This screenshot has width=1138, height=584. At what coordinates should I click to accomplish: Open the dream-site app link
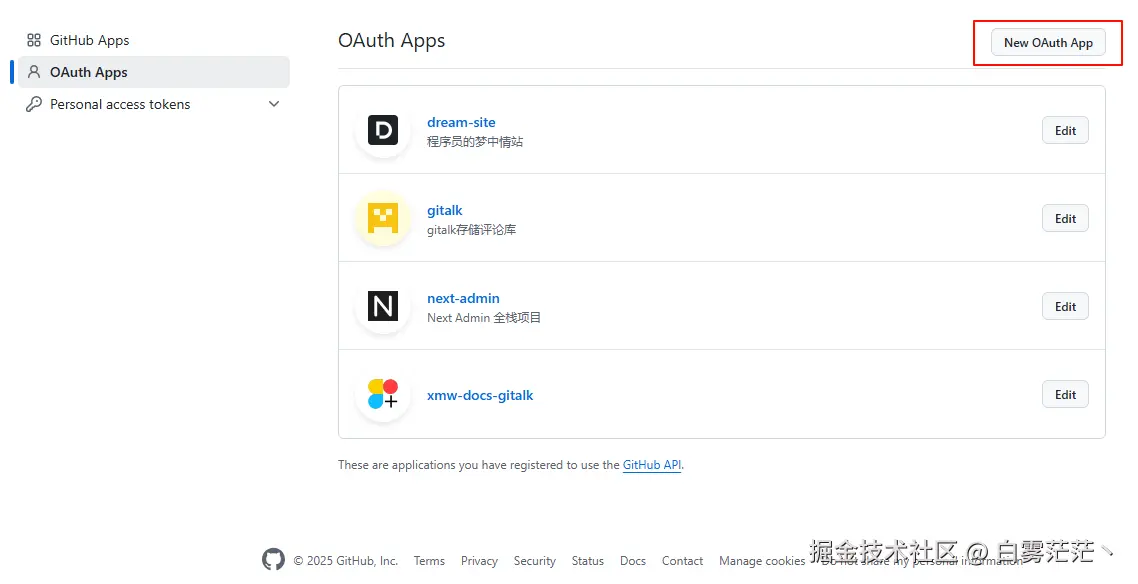click(x=461, y=122)
